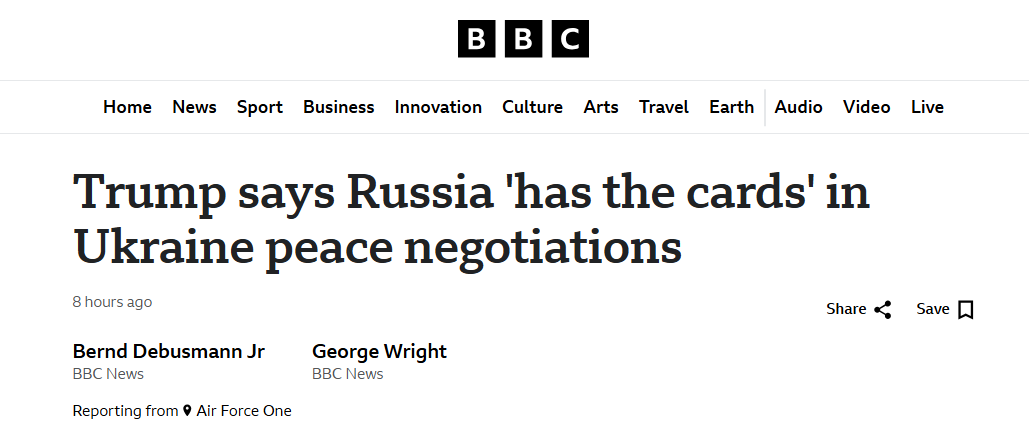
Task: Navigate to Business
Action: pos(339,107)
